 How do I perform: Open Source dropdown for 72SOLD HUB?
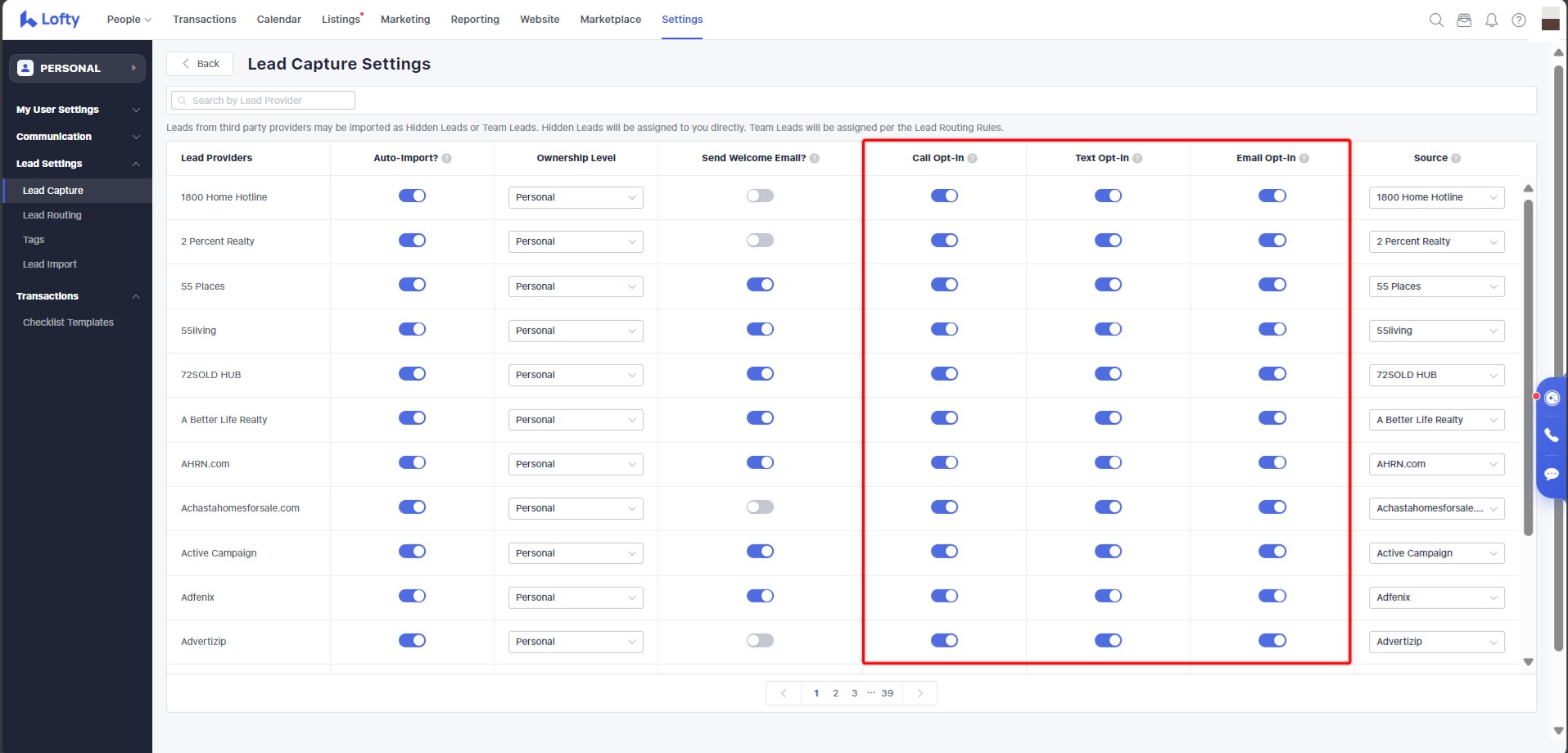pos(1437,375)
